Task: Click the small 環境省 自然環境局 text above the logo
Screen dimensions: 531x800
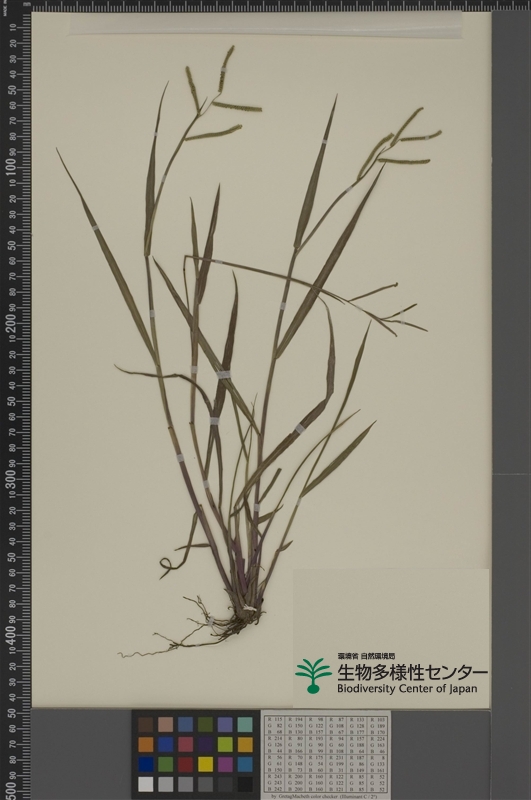Action: (x=366, y=656)
